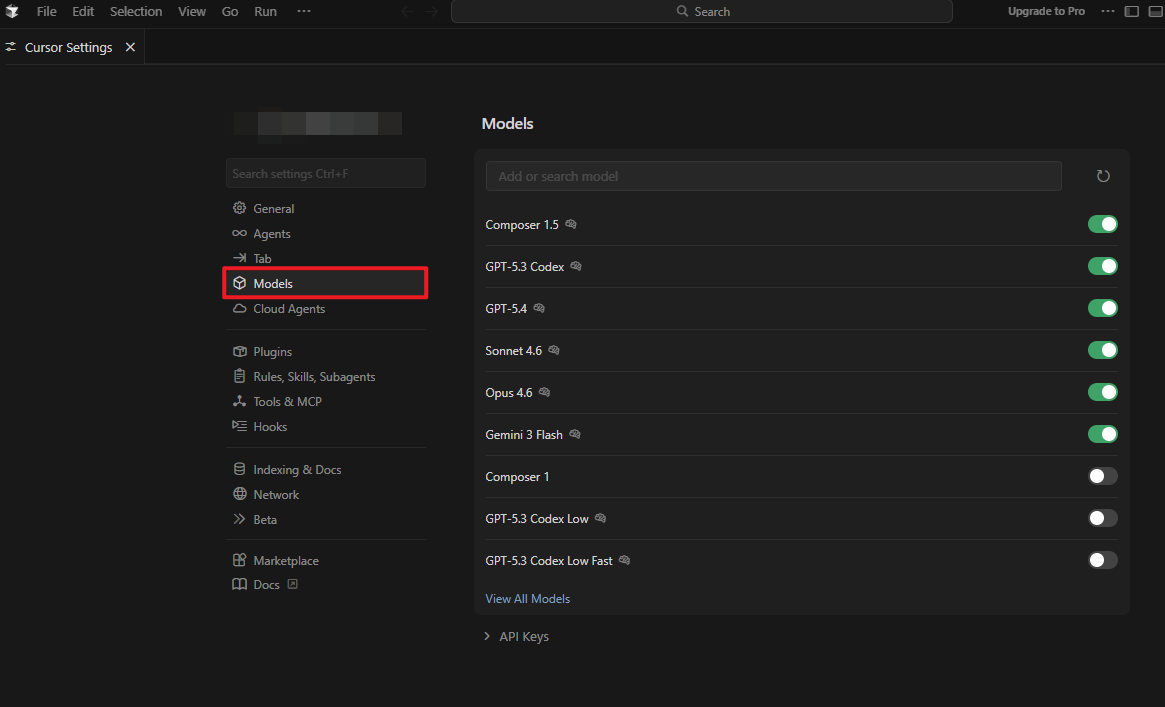Click the Indexing & Docs database icon
This screenshot has height=707, width=1165.
pos(239,469)
